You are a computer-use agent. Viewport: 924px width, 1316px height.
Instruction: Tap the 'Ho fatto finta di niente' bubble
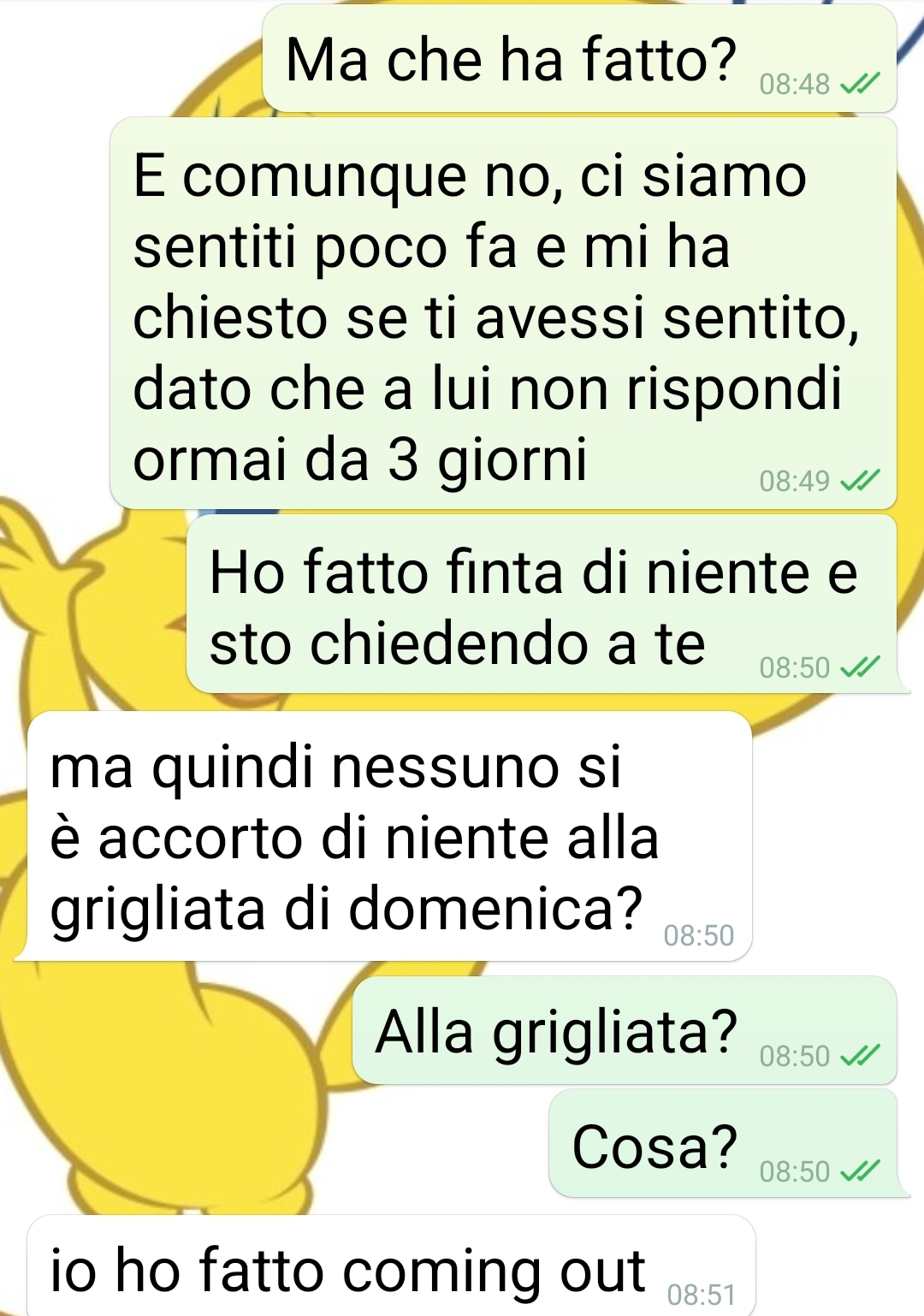[542, 604]
